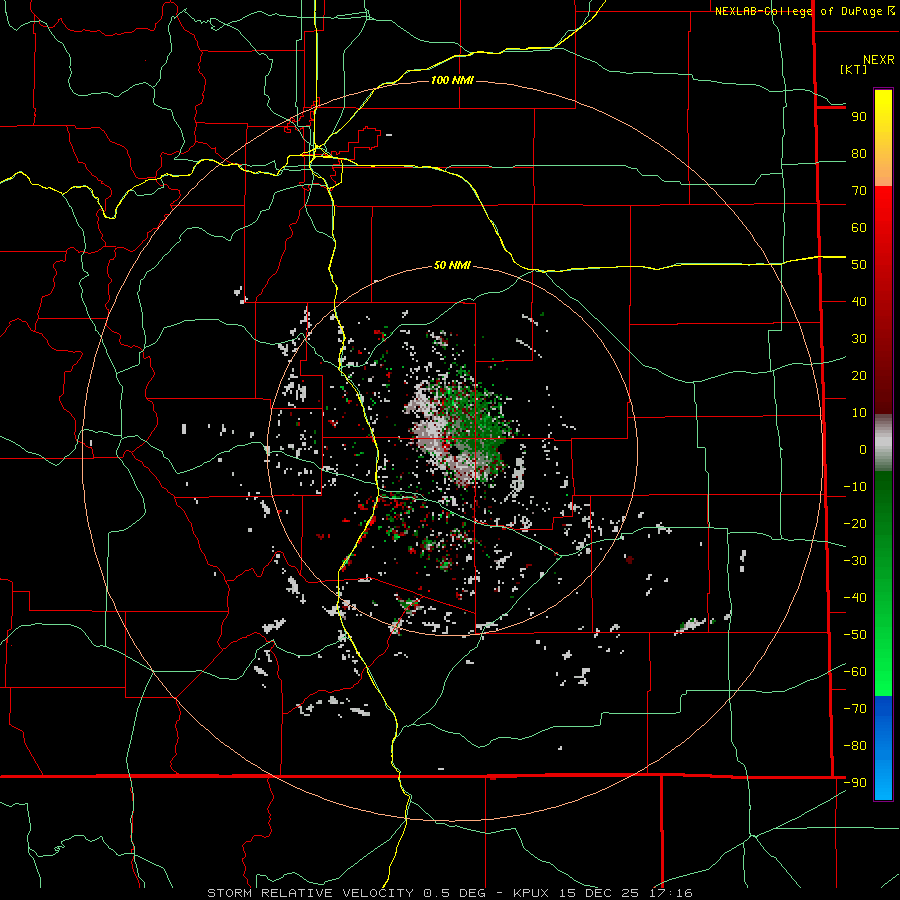900x900 pixels.
Task: Click the -10 value on the velocity scale
Action: click(x=855, y=487)
